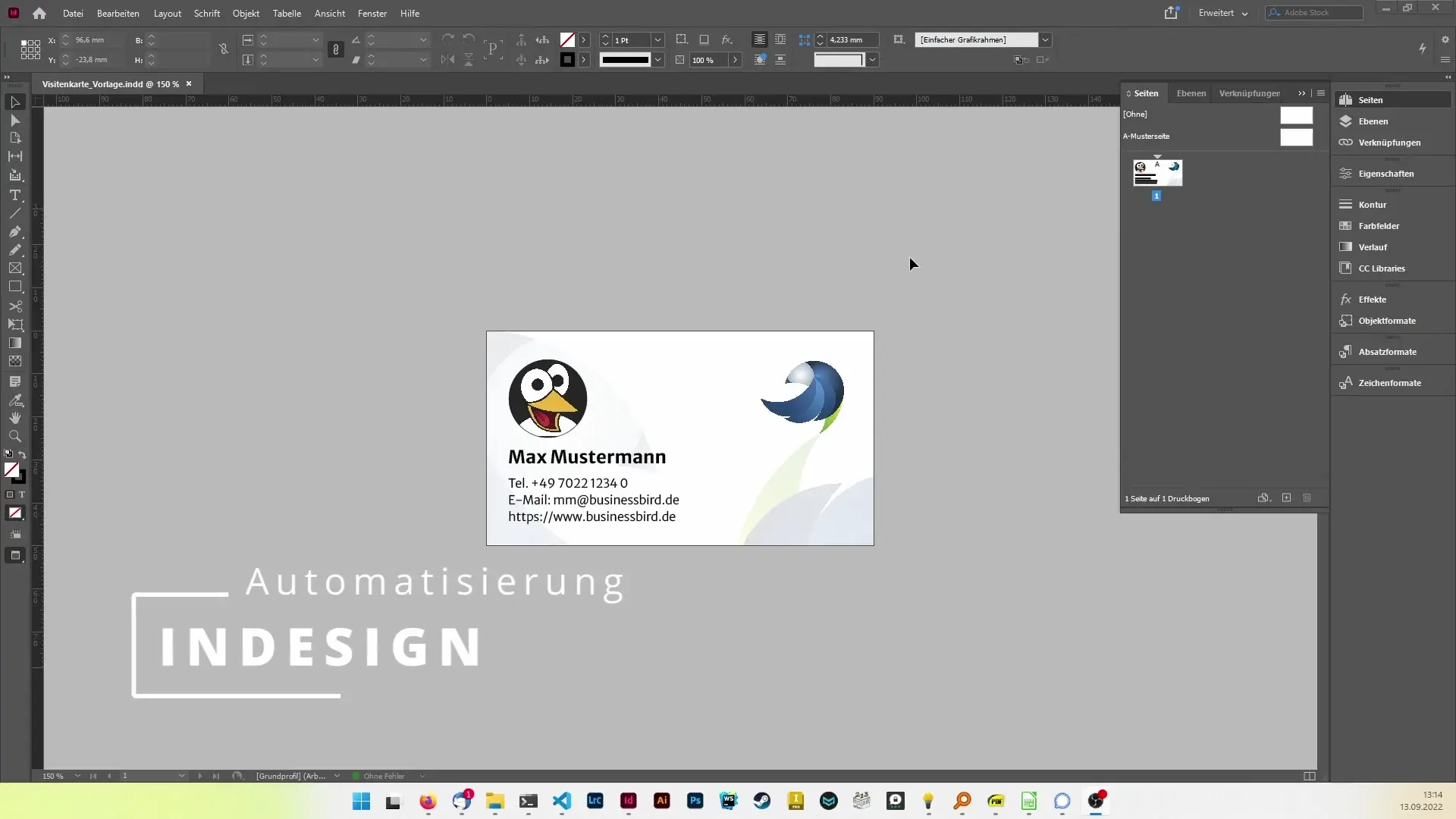Viewport: 1456px width, 819px height.
Task: Open the Farbfelder panel
Action: coord(1378,226)
